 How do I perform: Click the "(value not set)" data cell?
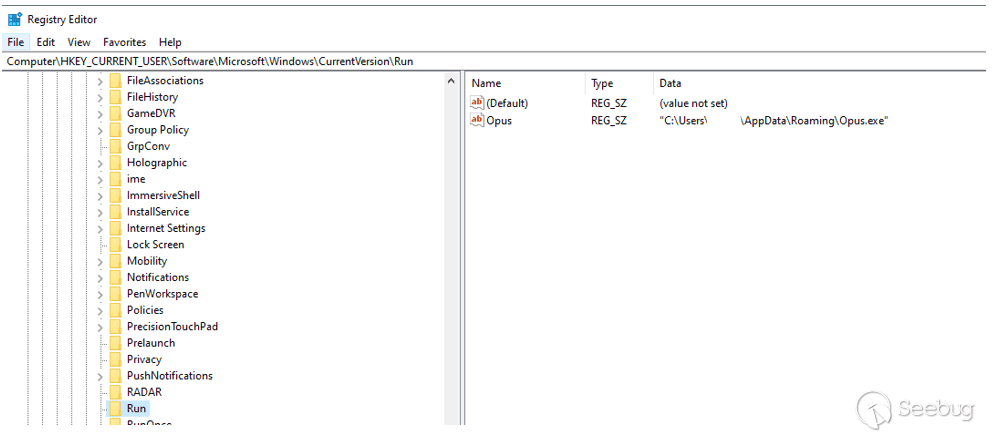point(693,104)
